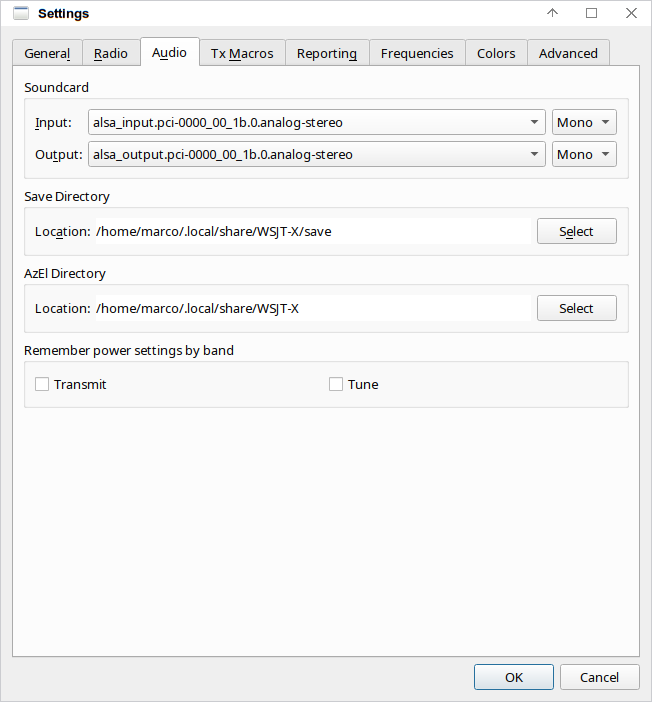Enable the Transmit power checkbox
Screen dimensions: 652x702
(x=42, y=384)
